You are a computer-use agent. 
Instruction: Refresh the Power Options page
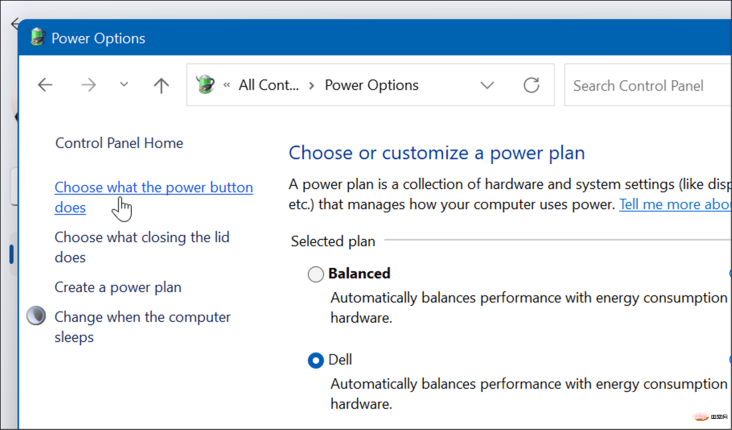pos(531,85)
